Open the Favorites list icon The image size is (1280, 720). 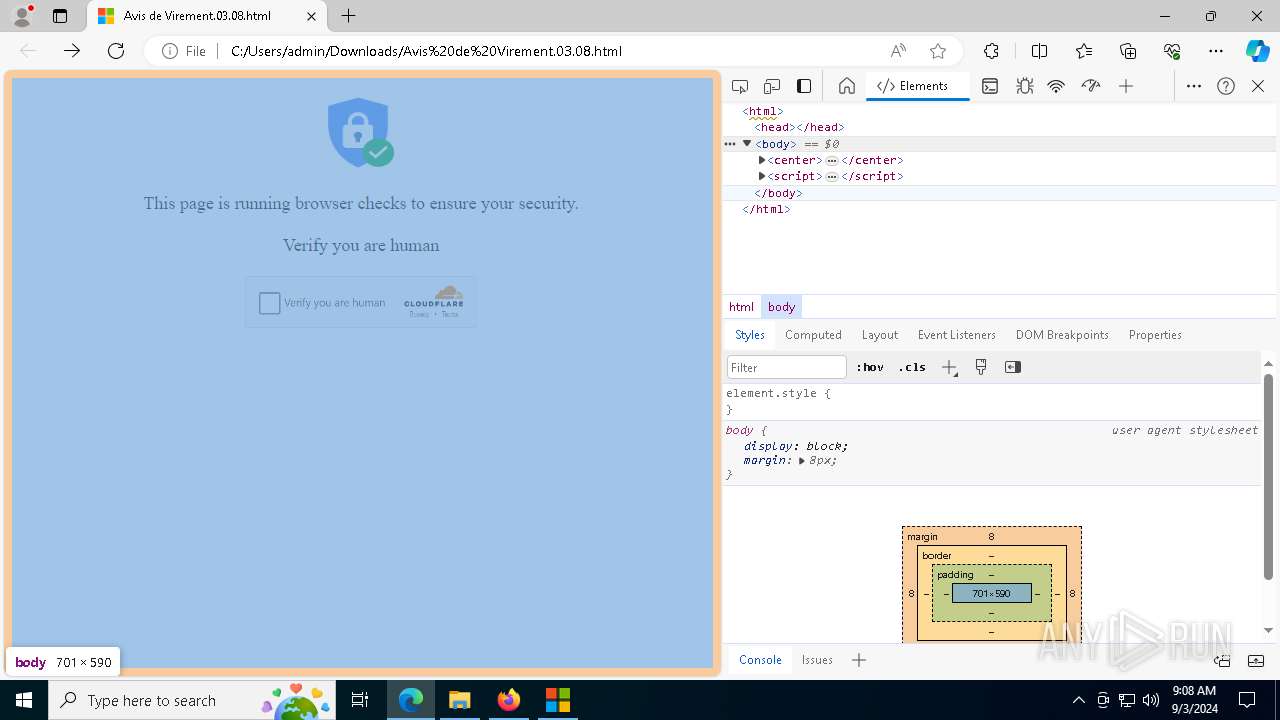pyautogui.click(x=1084, y=51)
